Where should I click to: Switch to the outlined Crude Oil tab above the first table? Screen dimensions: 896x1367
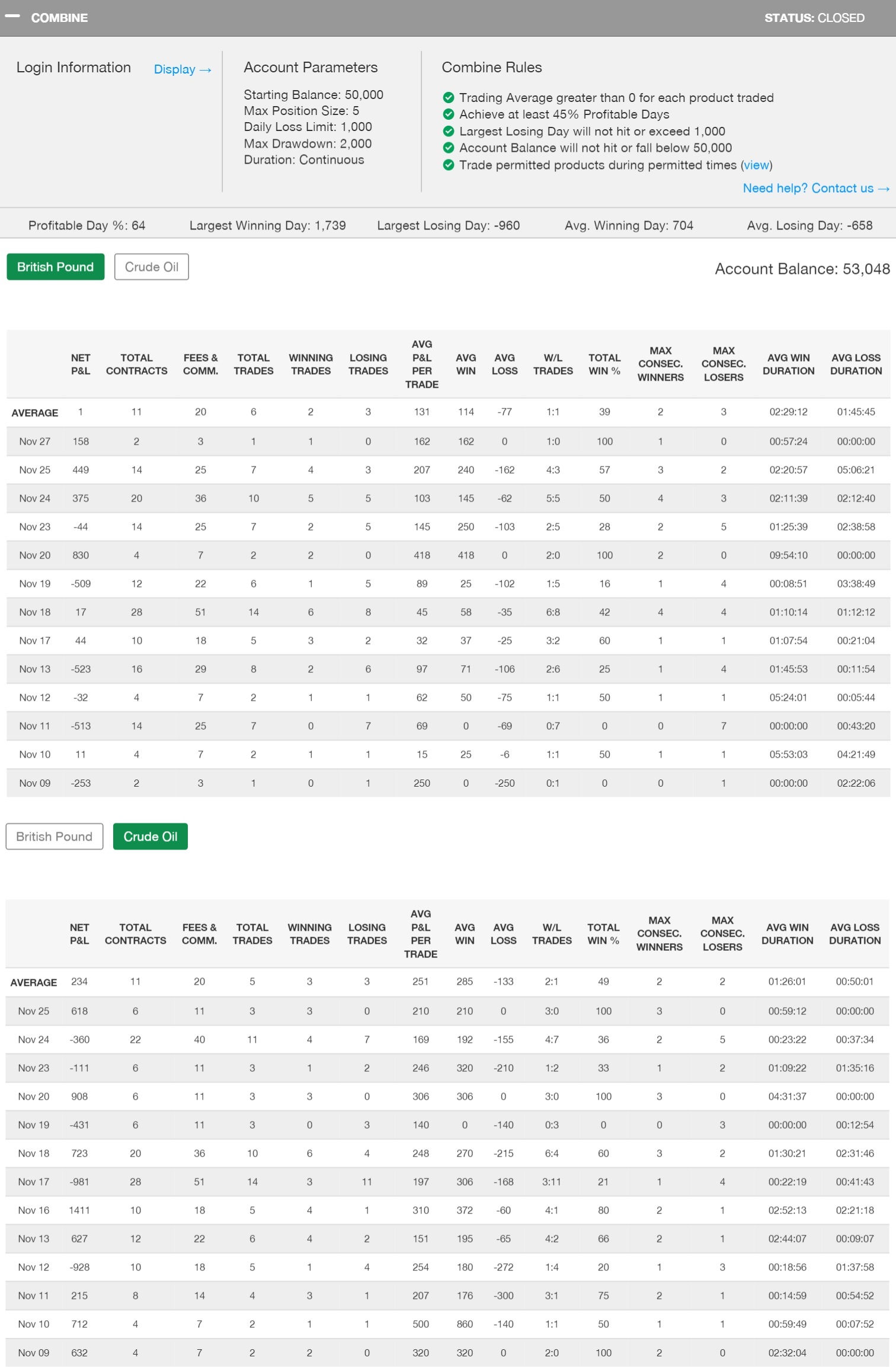pos(151,267)
